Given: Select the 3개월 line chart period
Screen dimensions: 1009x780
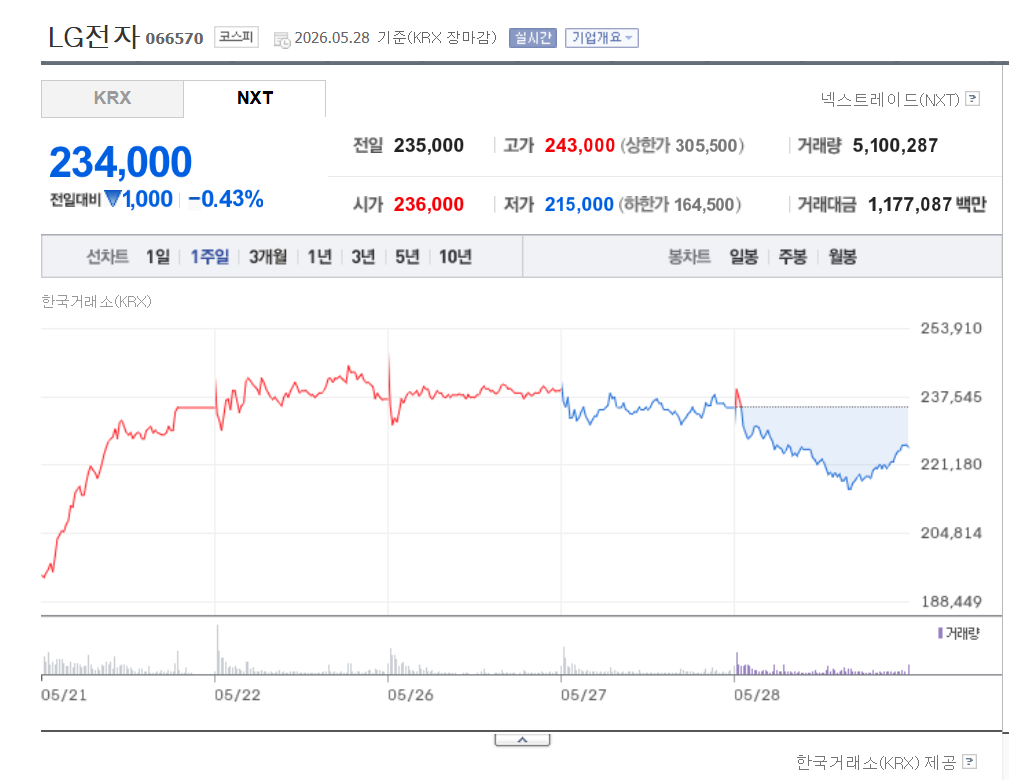Looking at the screenshot, I should point(268,257).
